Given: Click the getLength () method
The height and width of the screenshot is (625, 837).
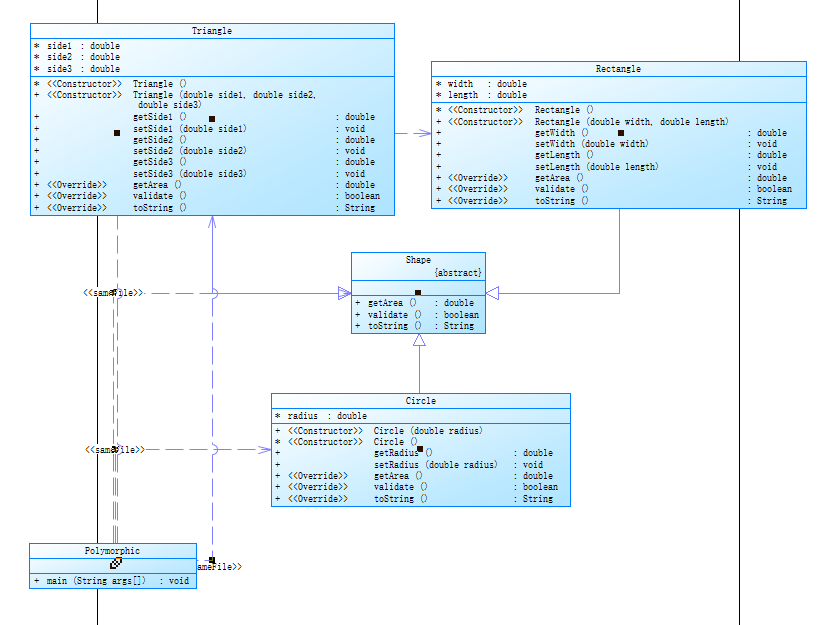Looking at the screenshot, I should click(x=564, y=155).
